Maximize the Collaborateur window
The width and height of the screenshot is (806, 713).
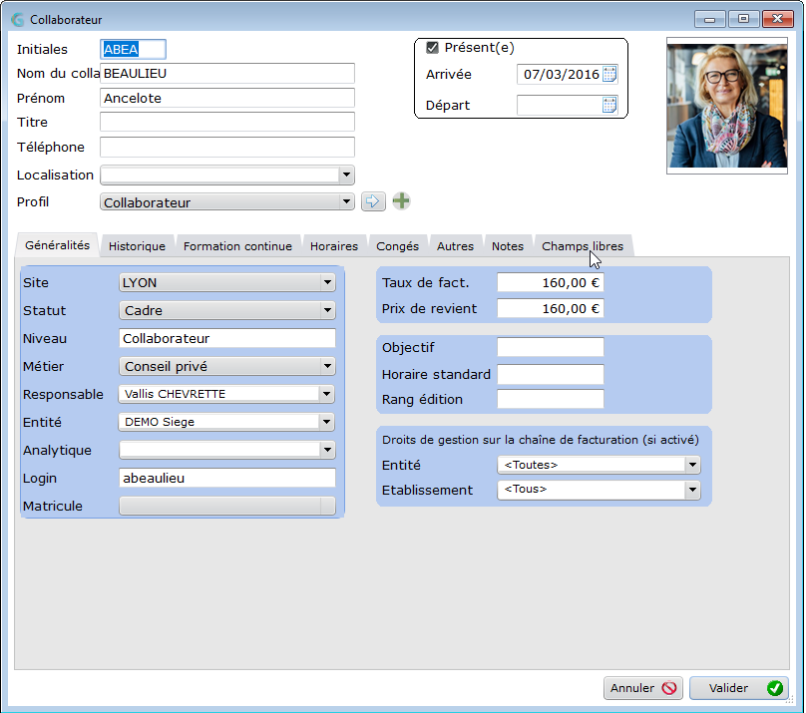[x=743, y=19]
